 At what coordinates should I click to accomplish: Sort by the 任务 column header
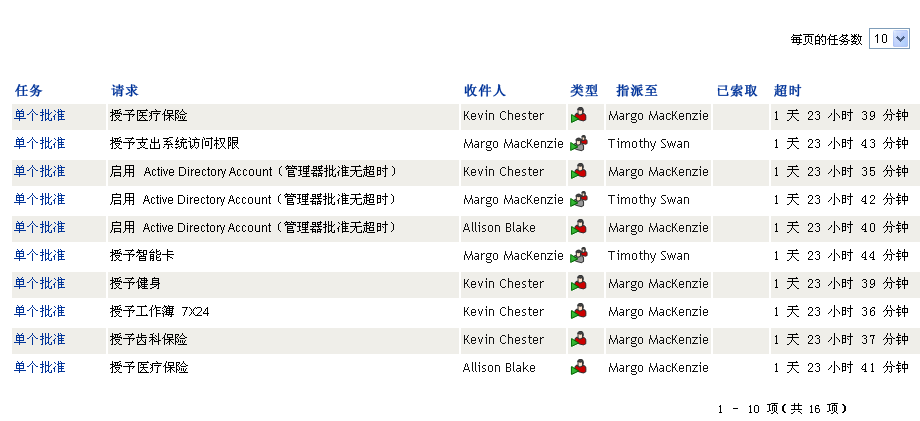pos(29,91)
